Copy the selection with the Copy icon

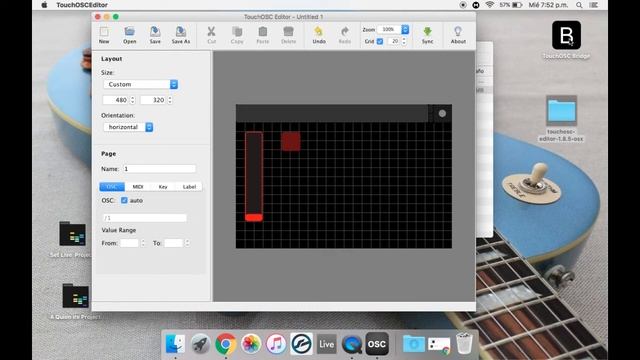pos(237,35)
